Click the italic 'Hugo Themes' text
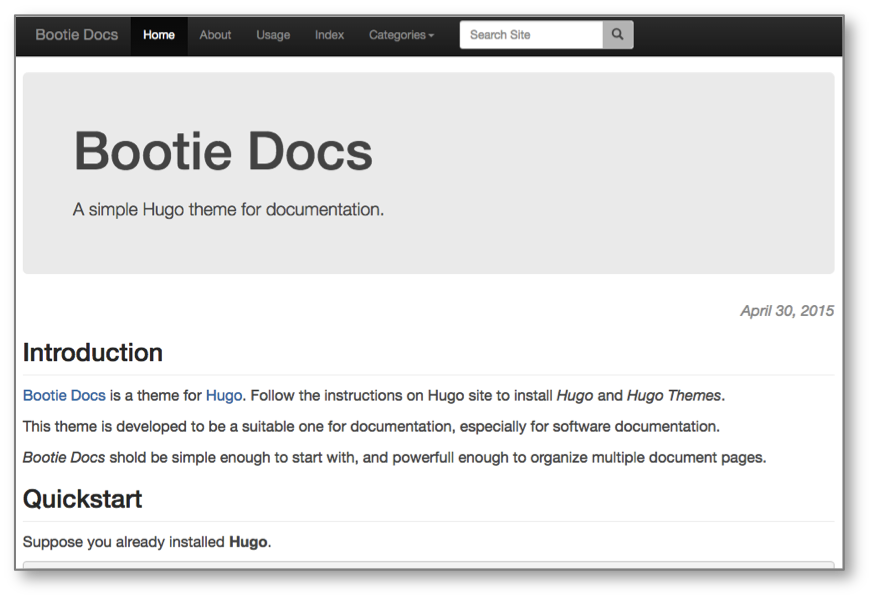Viewport: 874px width, 599px height. (674, 396)
